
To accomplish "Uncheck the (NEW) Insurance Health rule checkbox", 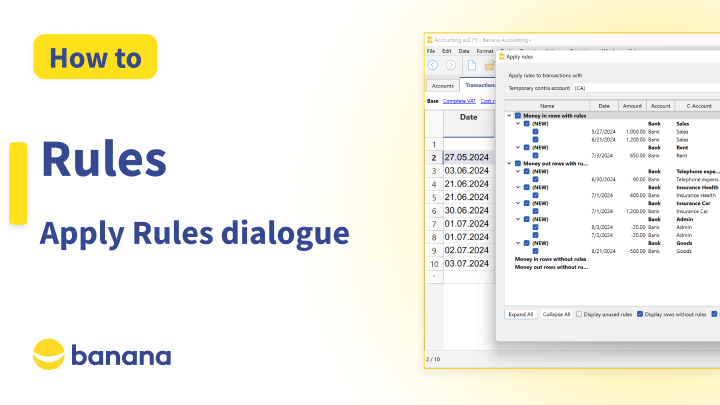I will 527,187.
